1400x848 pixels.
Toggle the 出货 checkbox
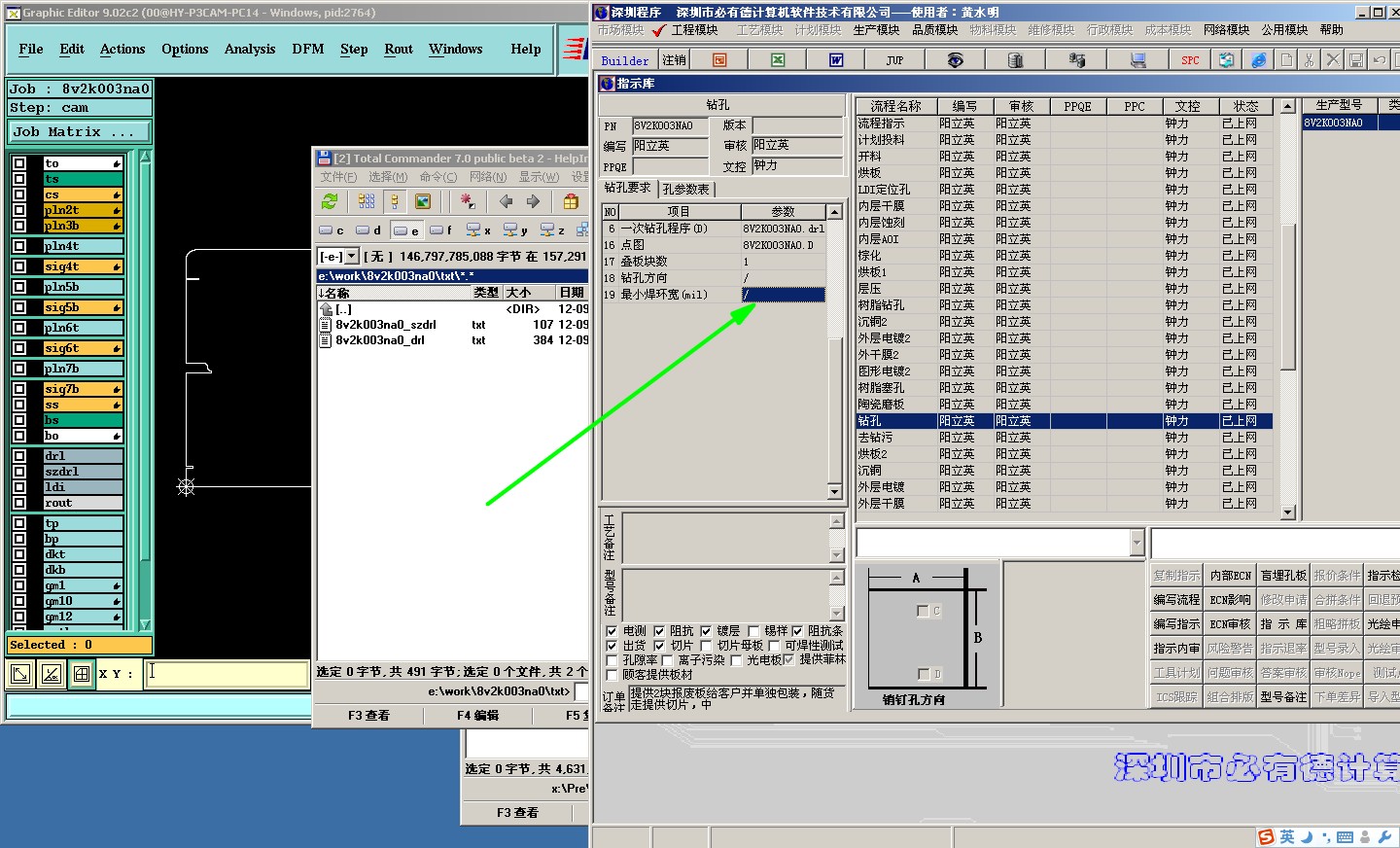(x=612, y=646)
